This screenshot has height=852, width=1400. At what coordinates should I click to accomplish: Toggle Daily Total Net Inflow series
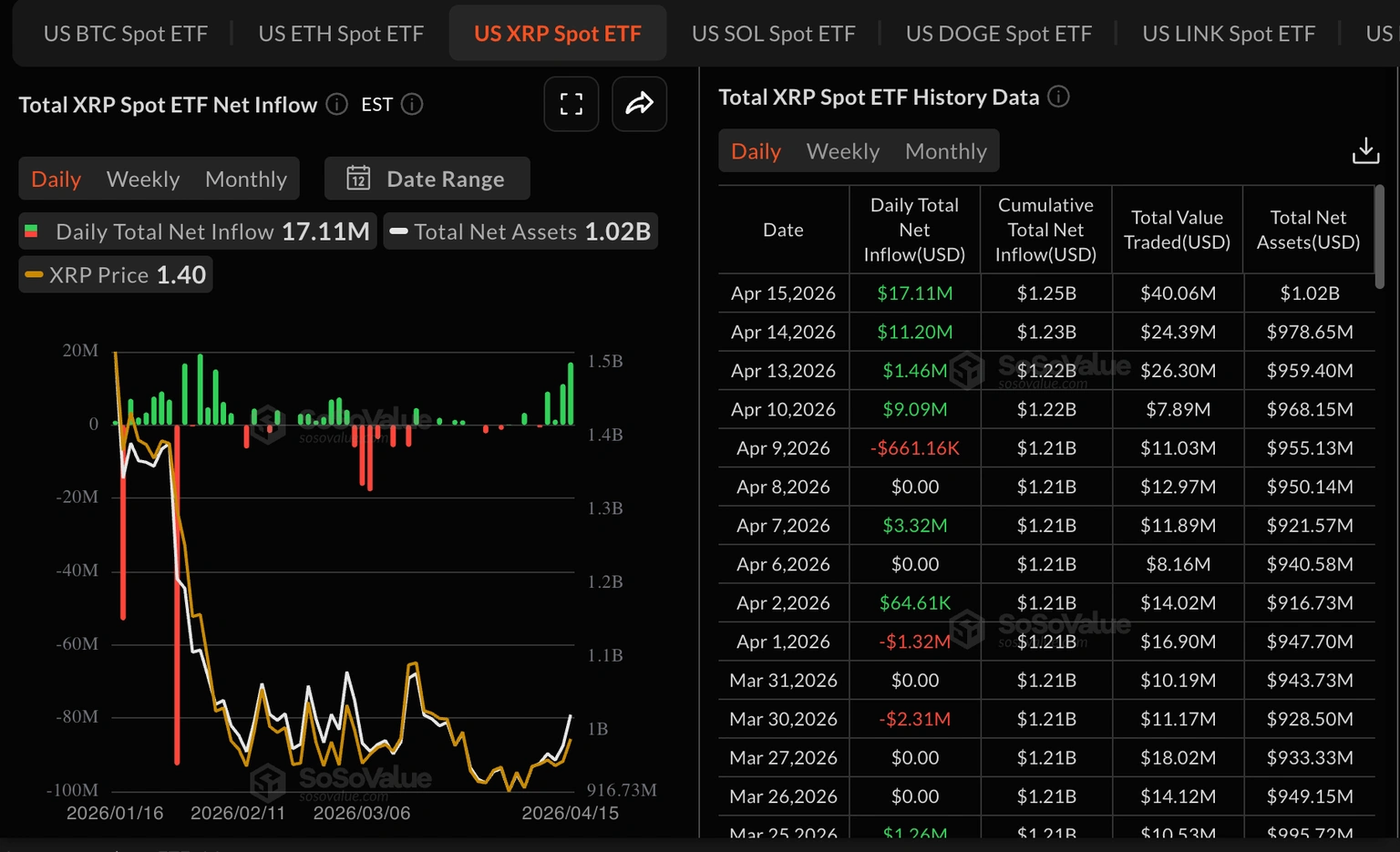198,231
